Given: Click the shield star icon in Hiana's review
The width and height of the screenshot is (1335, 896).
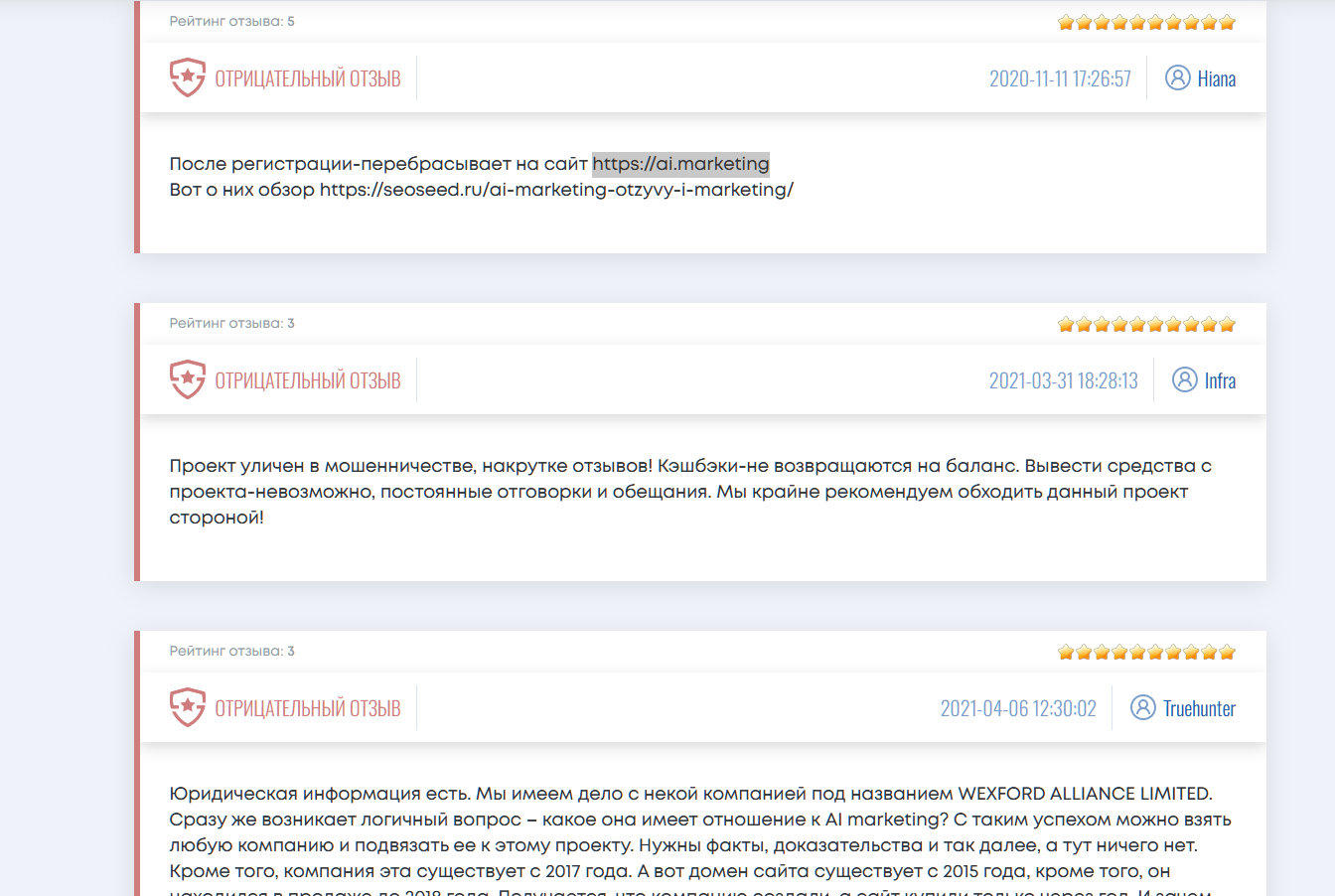Looking at the screenshot, I should tap(188, 77).
